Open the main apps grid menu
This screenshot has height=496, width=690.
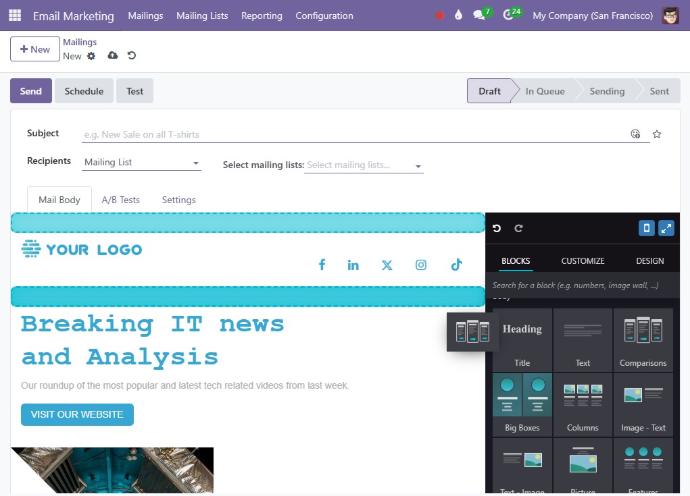tap(14, 16)
